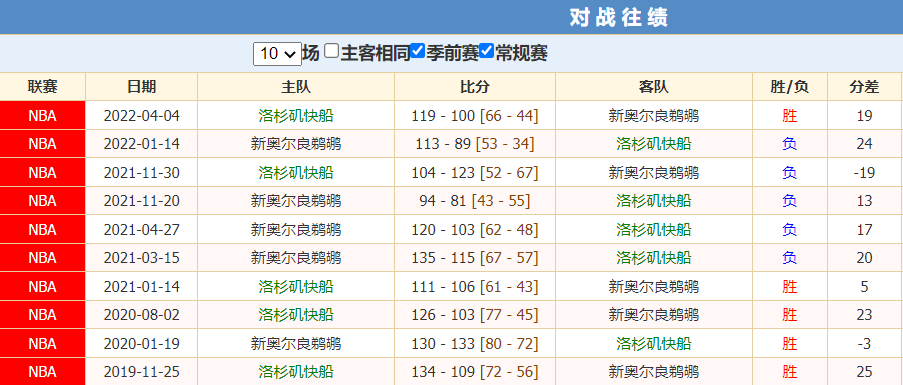903x385 pixels.
Task: Open away team 洛杉矶快船 in 2021-03-15 row
Action: (x=654, y=258)
